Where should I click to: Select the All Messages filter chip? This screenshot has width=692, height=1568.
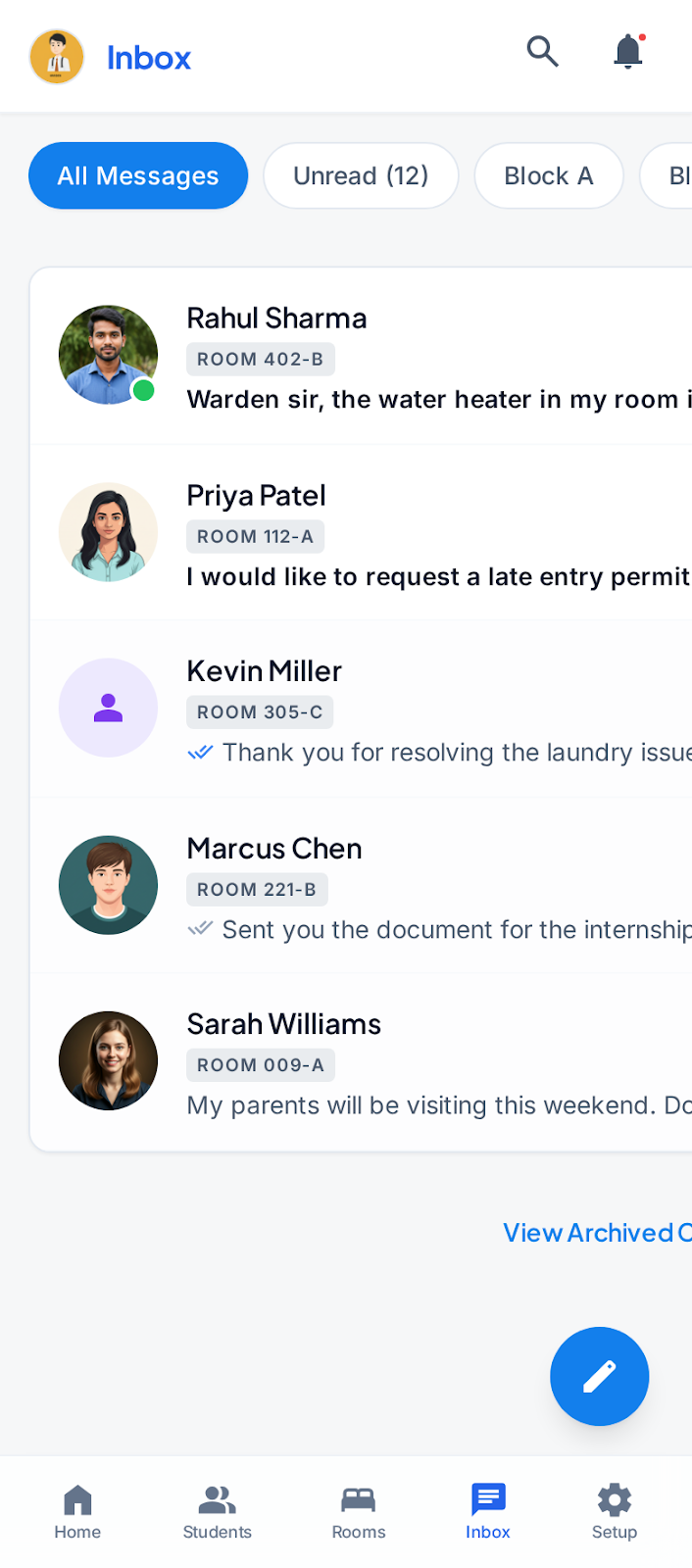pyautogui.click(x=138, y=175)
